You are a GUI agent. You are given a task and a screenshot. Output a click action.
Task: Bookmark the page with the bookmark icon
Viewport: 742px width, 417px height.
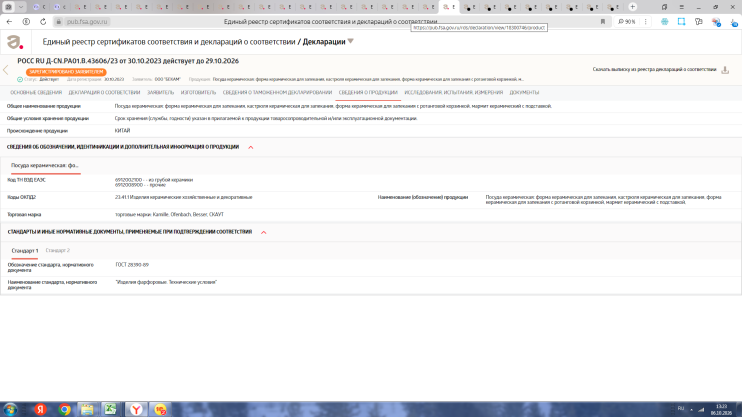click(602, 22)
